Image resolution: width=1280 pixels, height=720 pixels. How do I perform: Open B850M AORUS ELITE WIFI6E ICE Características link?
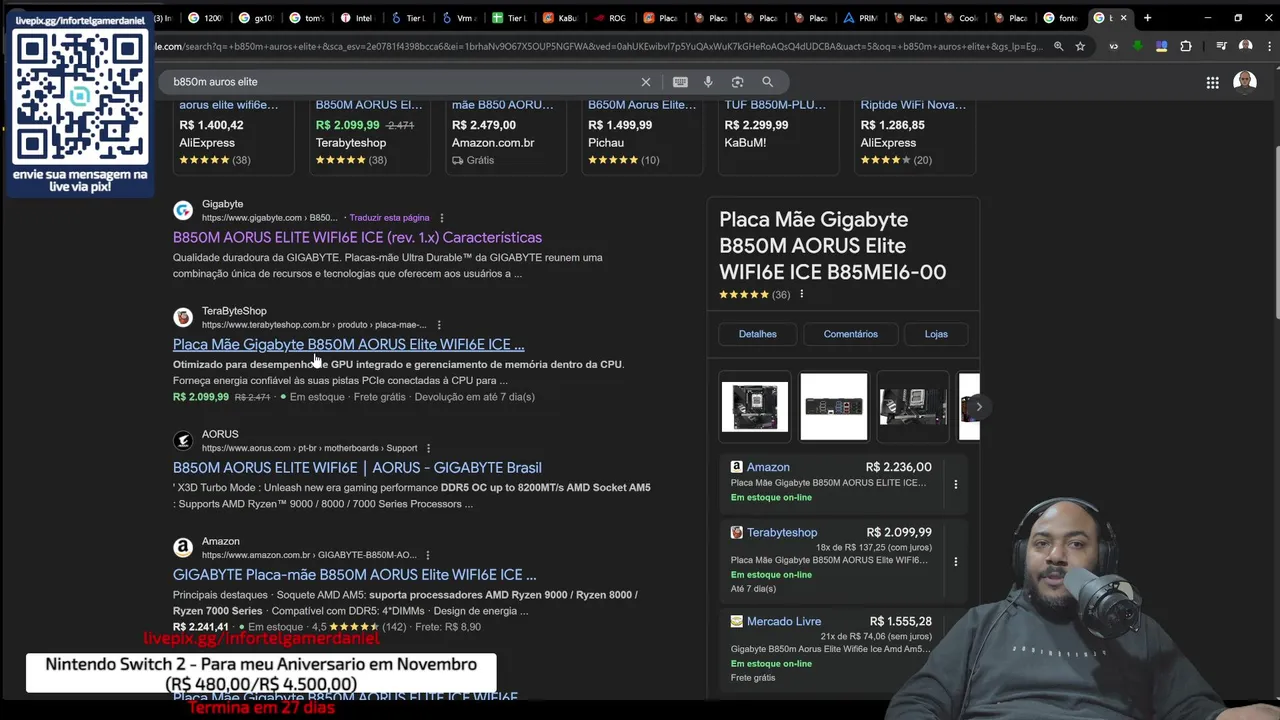(357, 237)
